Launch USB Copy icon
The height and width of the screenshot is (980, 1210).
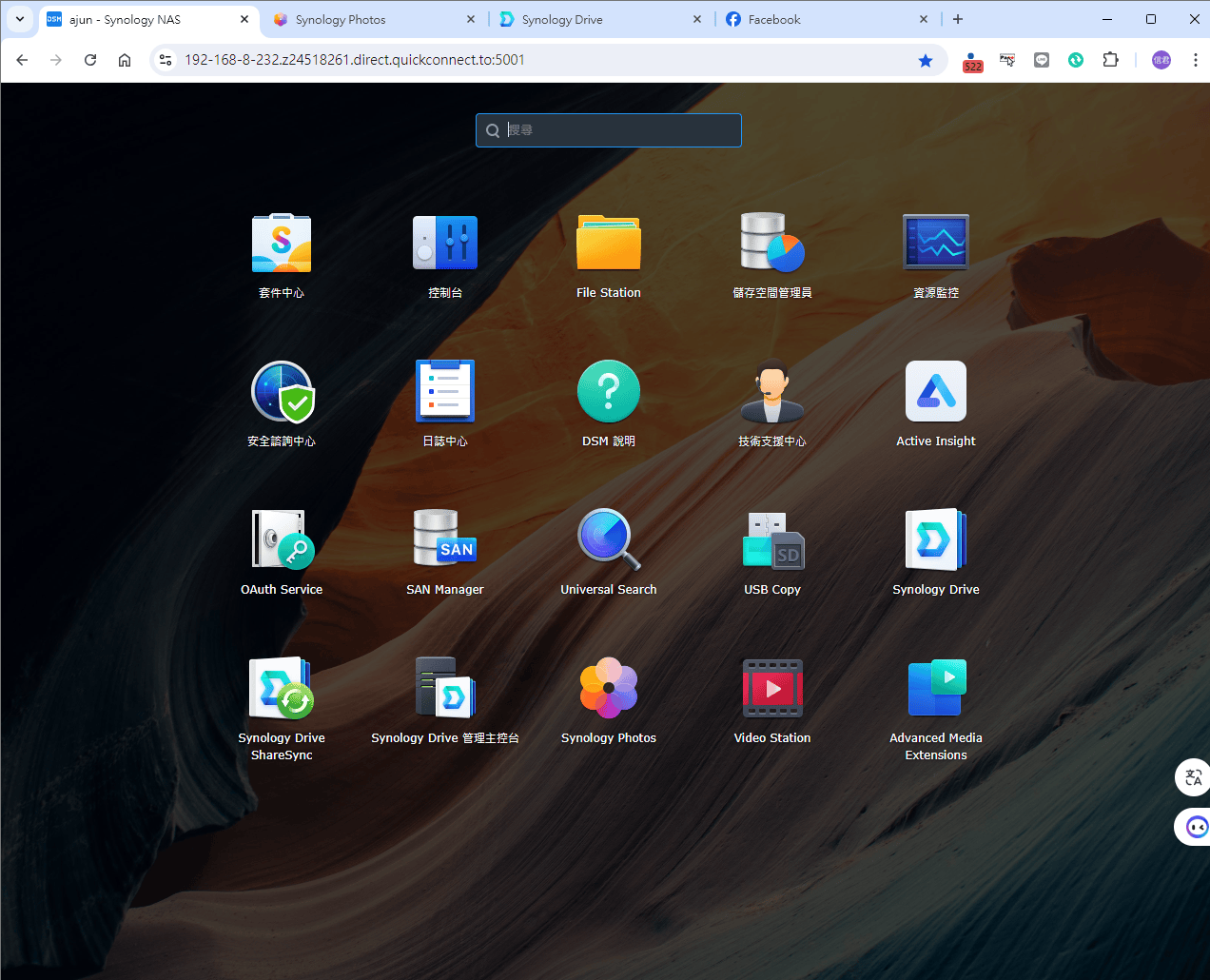(772, 539)
